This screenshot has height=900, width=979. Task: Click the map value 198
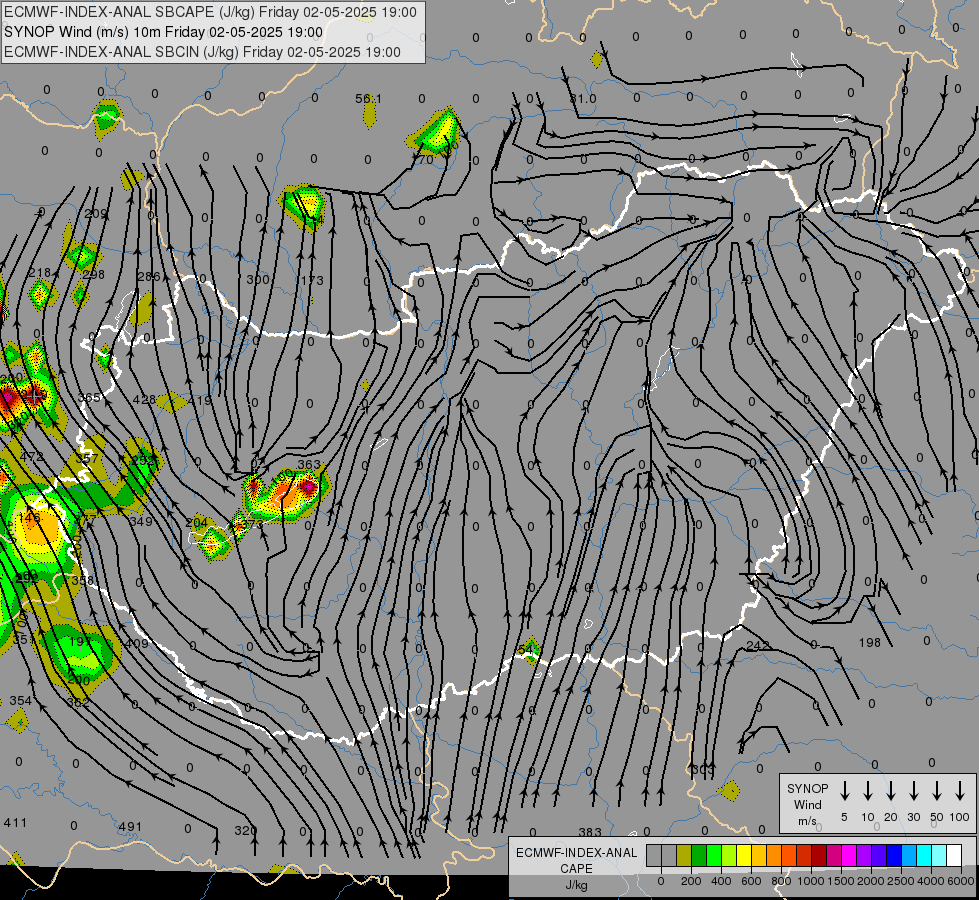[x=870, y=642]
